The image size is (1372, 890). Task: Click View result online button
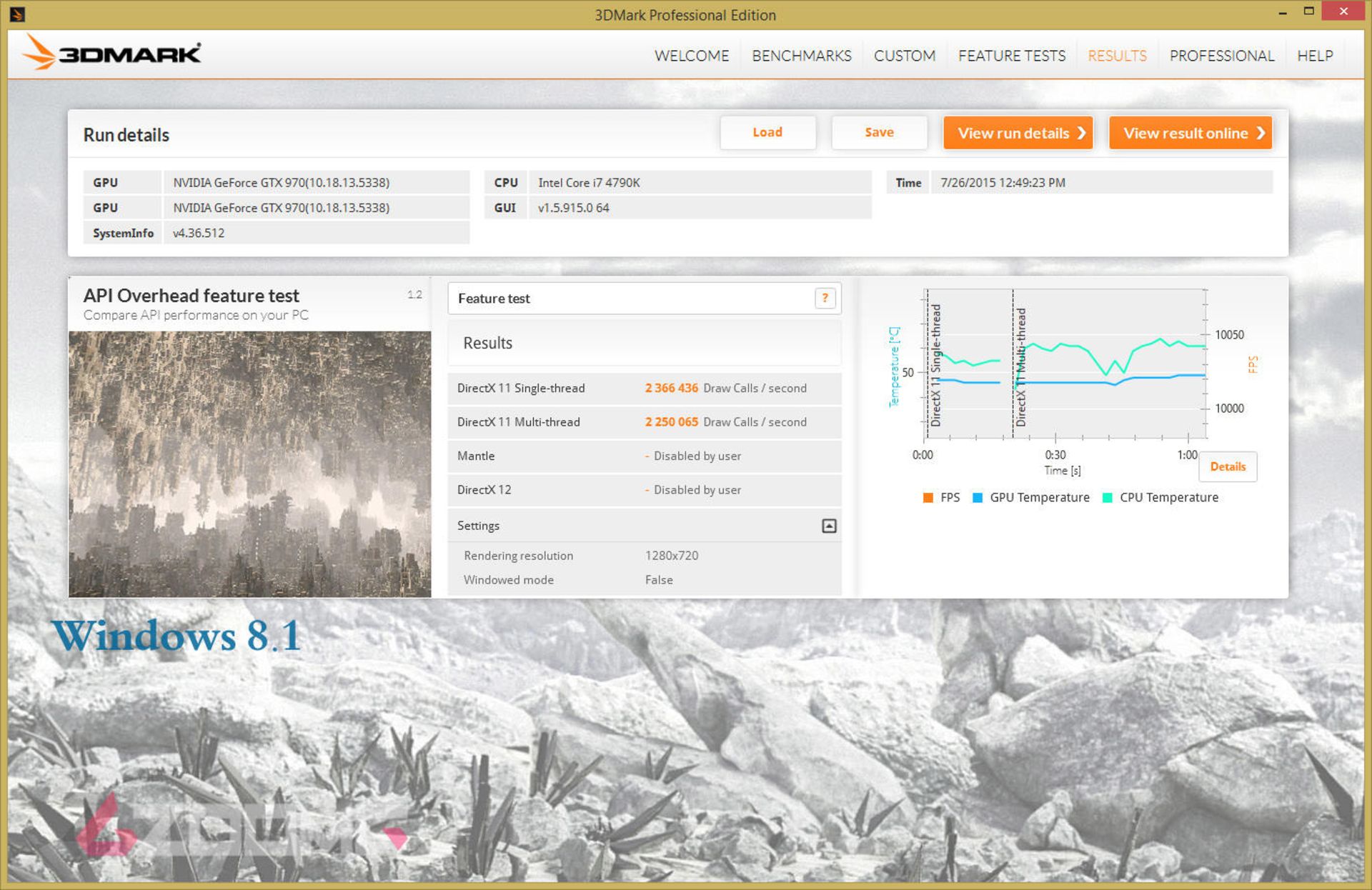[1190, 133]
